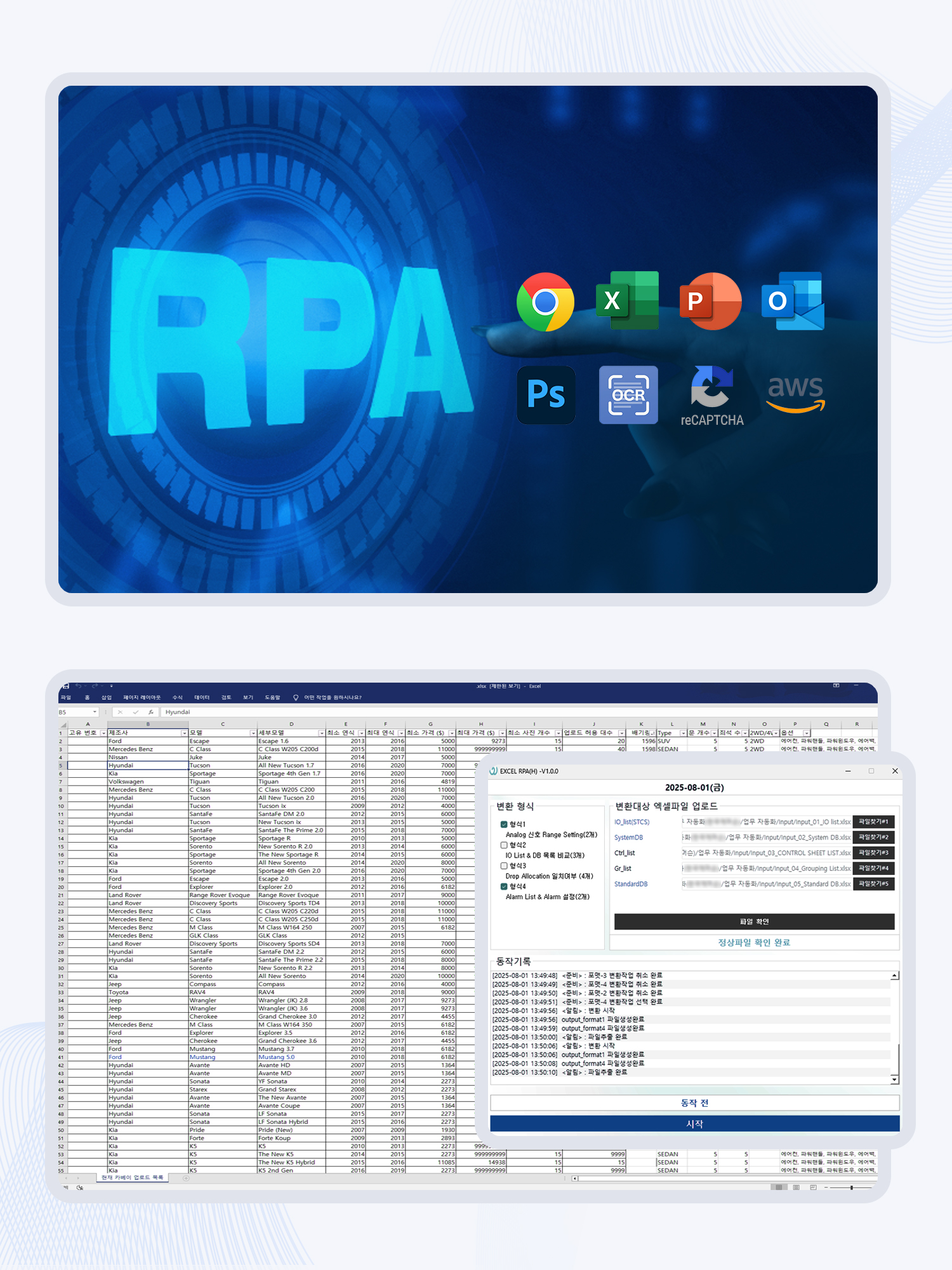Click the PowerPoint icon in the banner
Image resolution: width=952 pixels, height=1270 pixels.
pos(710,301)
